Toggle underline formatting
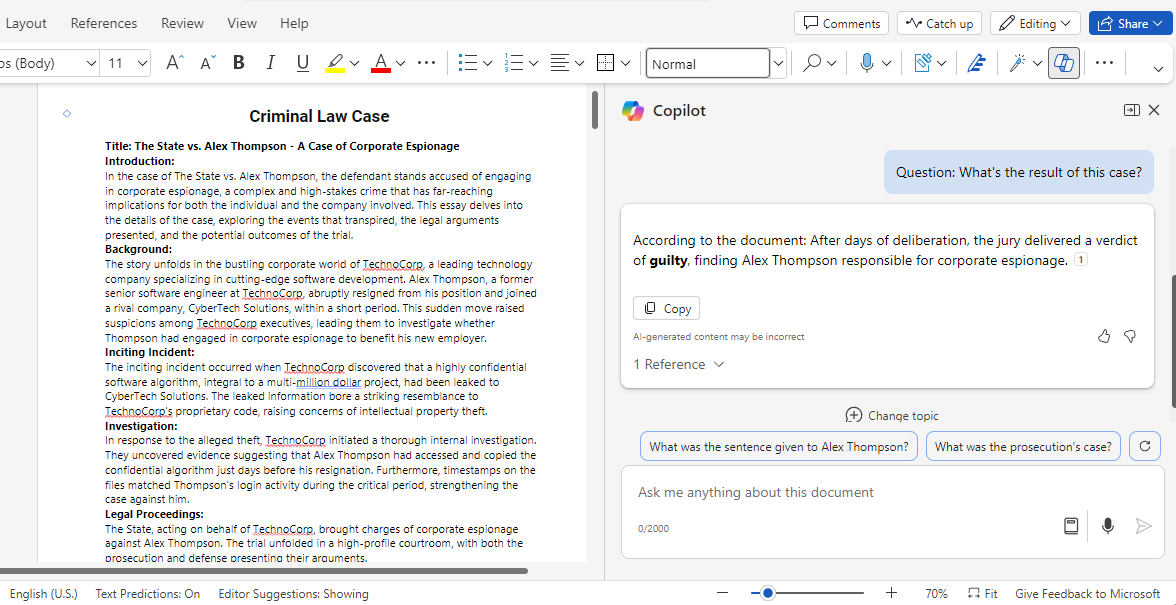The height and width of the screenshot is (605, 1176). click(x=303, y=64)
